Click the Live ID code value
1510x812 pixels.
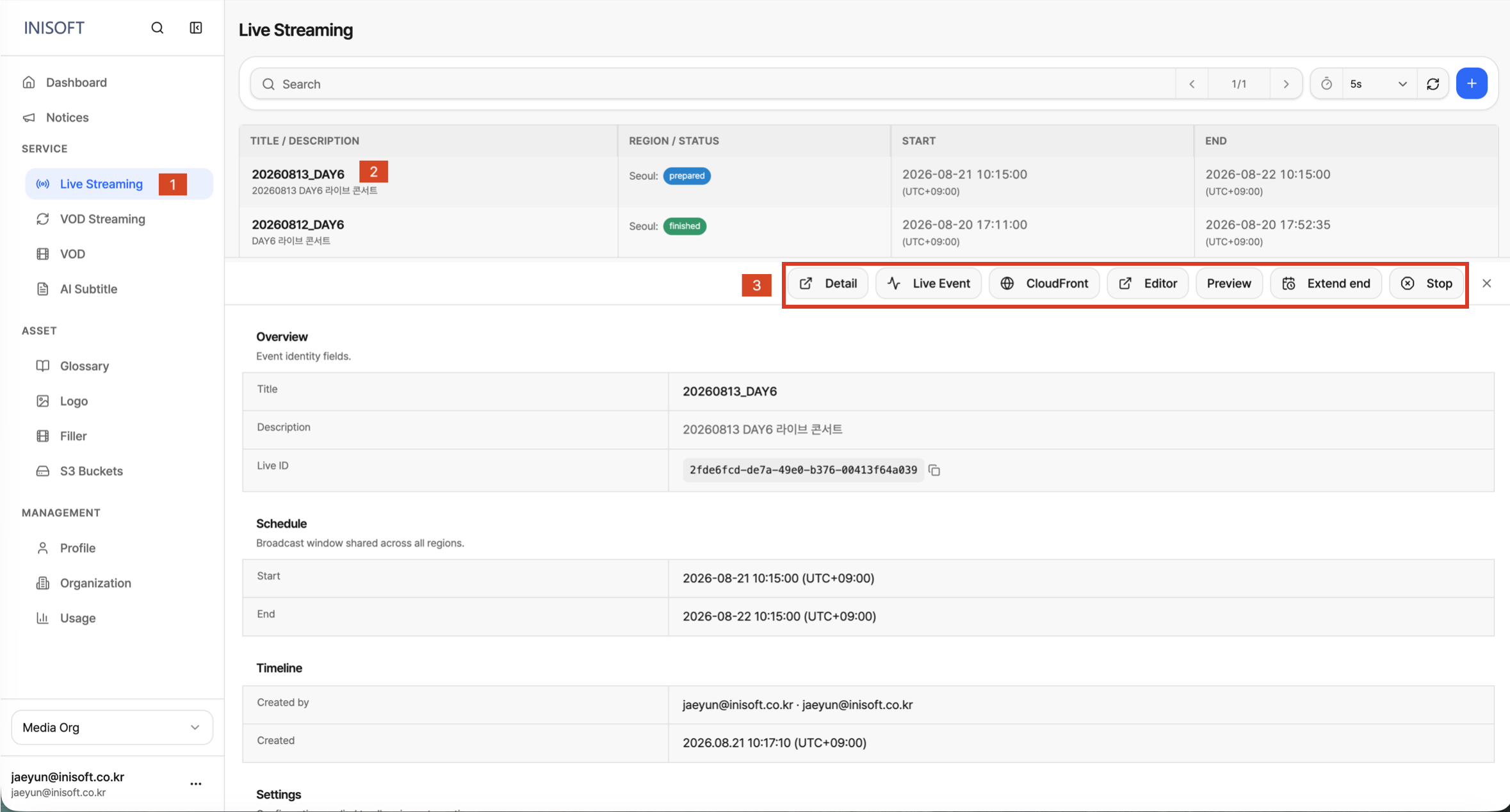pos(803,470)
